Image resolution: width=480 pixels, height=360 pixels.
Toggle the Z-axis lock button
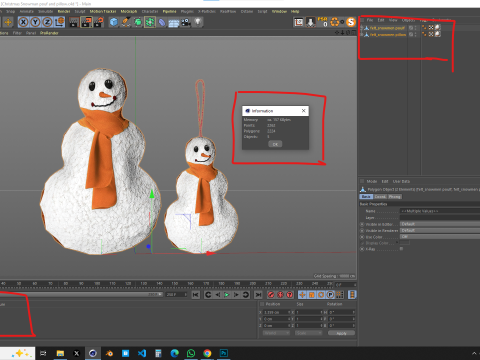pos(47,22)
